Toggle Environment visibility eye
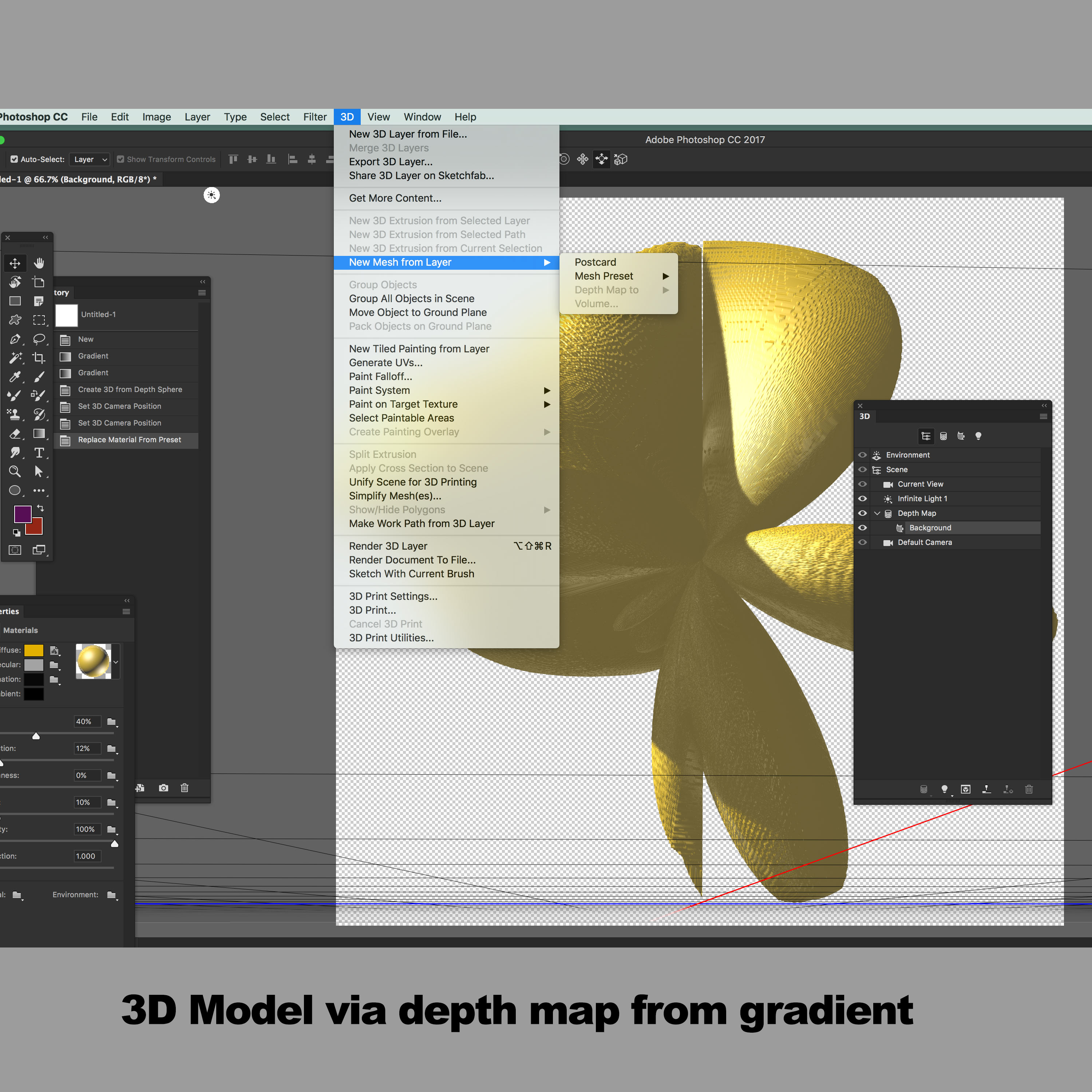 863,455
